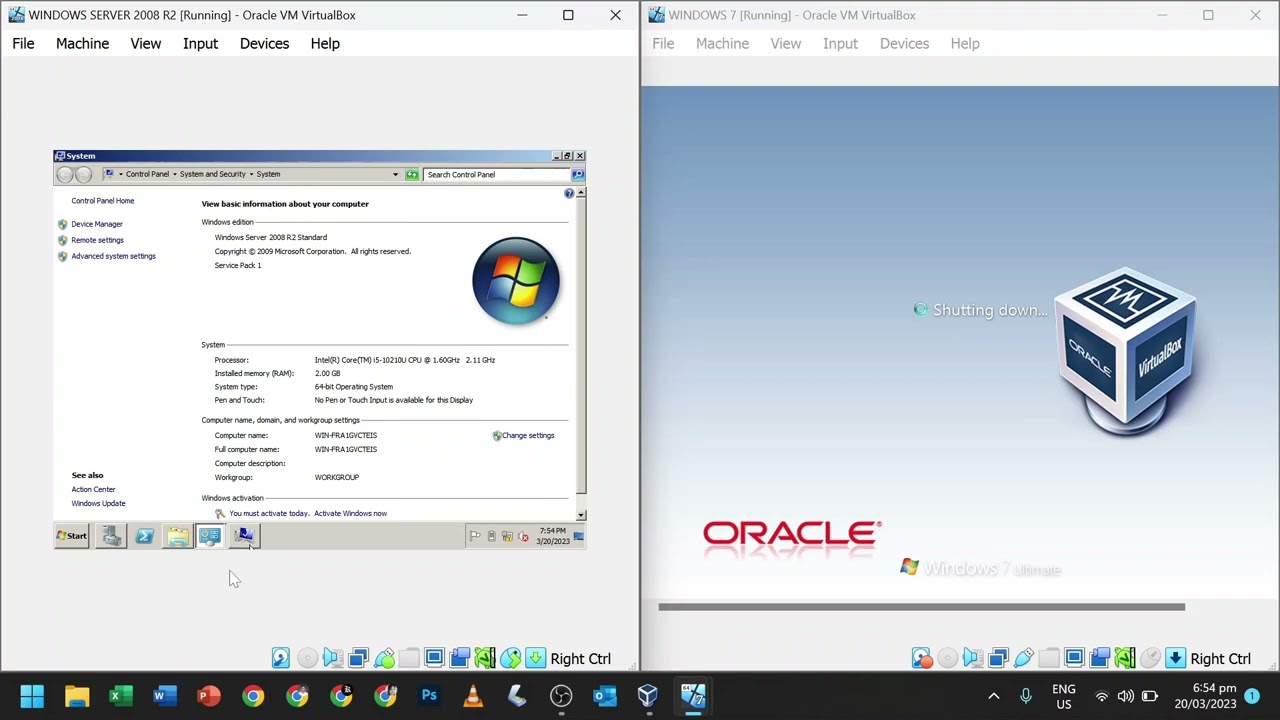Open Windows Start on host taskbar

[x=32, y=696]
